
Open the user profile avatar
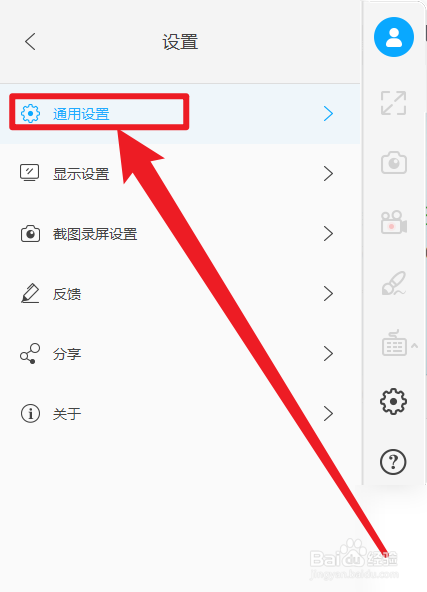(394, 37)
